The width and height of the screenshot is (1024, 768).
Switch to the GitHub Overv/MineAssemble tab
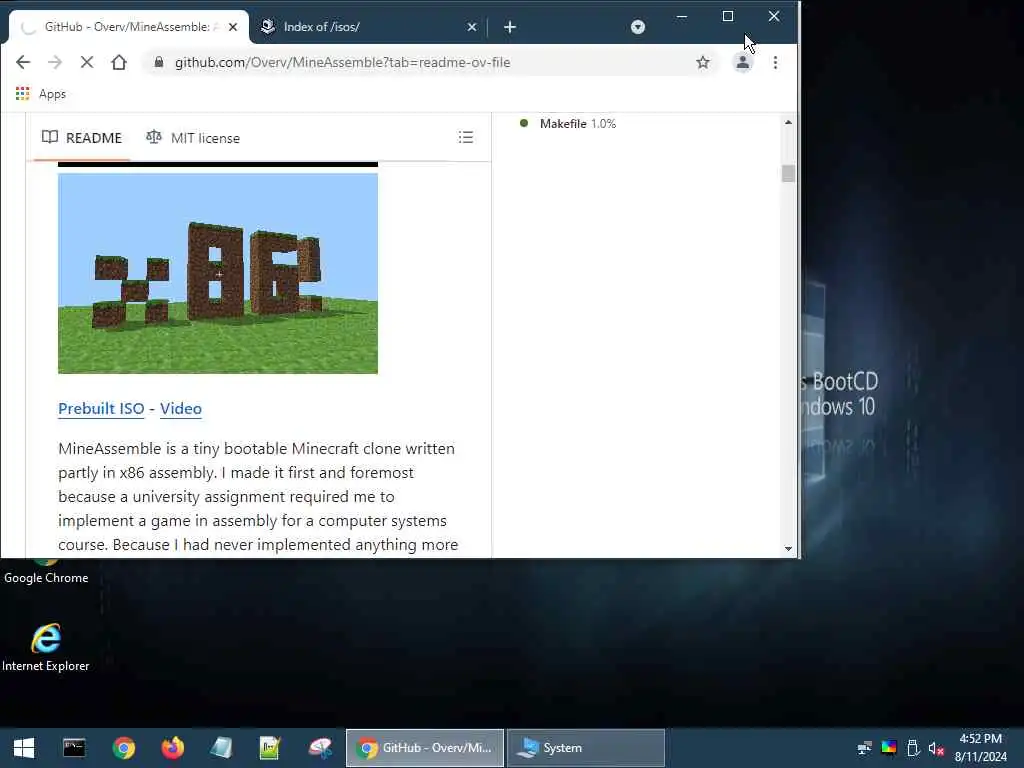pyautogui.click(x=129, y=27)
